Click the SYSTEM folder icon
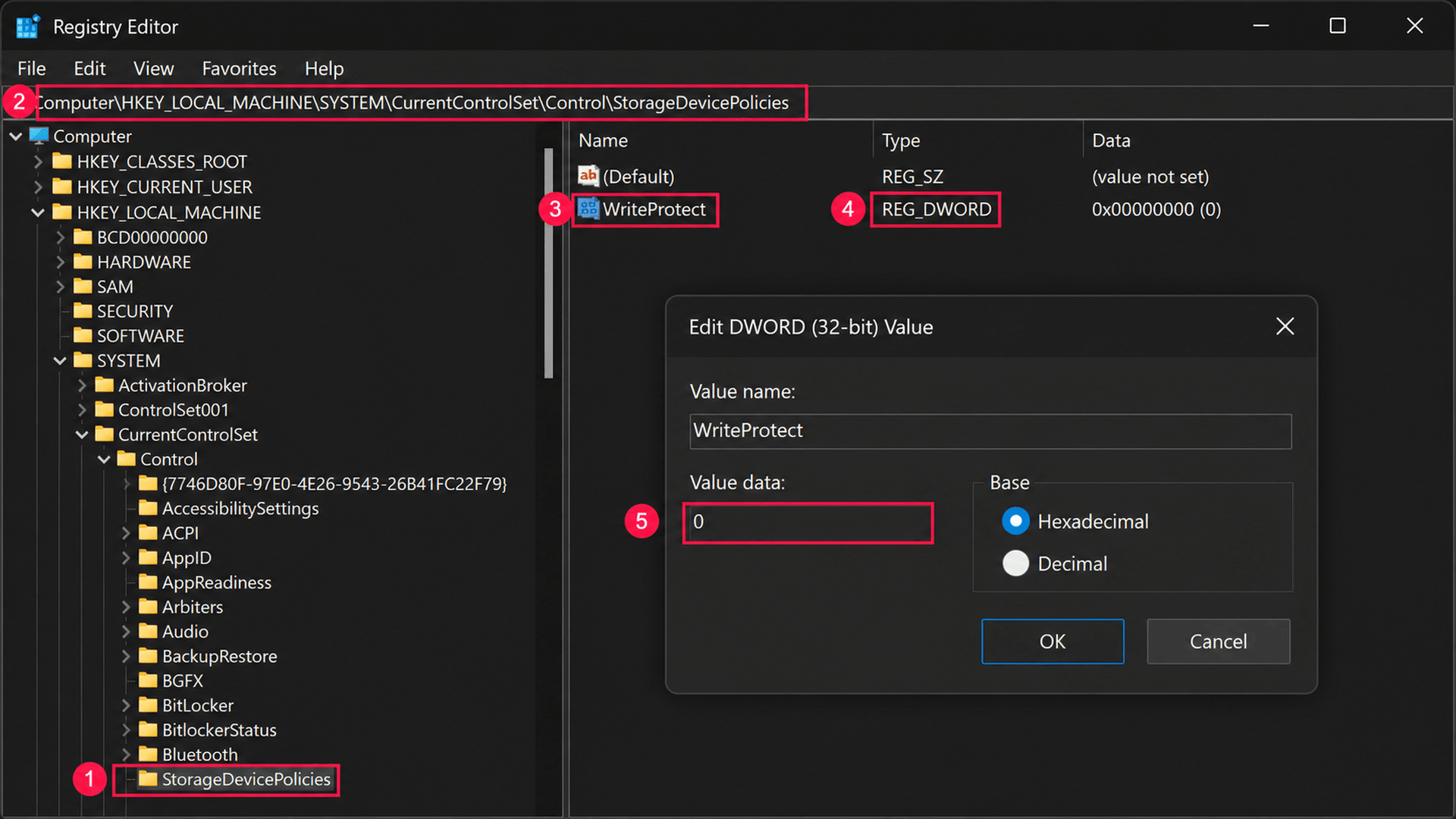The image size is (1456, 819). pos(83,360)
